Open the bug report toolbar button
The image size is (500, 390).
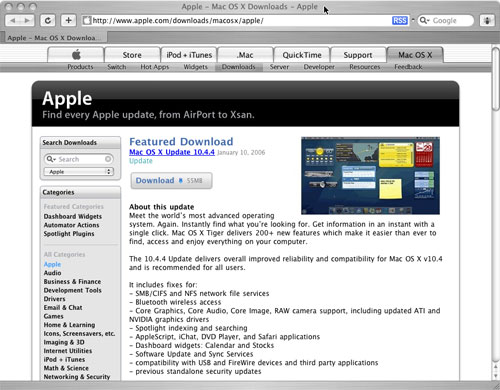[487, 21]
